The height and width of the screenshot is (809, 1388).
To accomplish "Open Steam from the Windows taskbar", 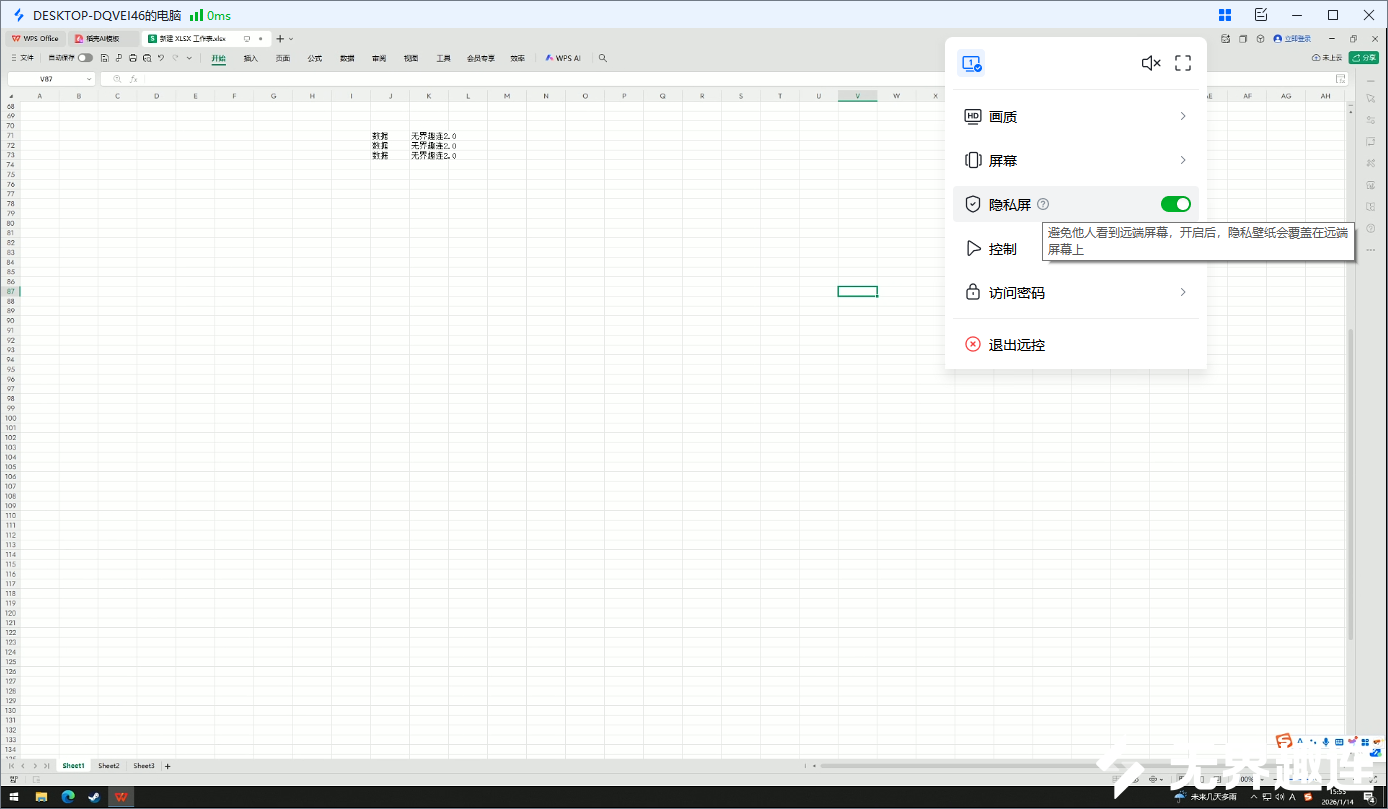I will [x=94, y=797].
